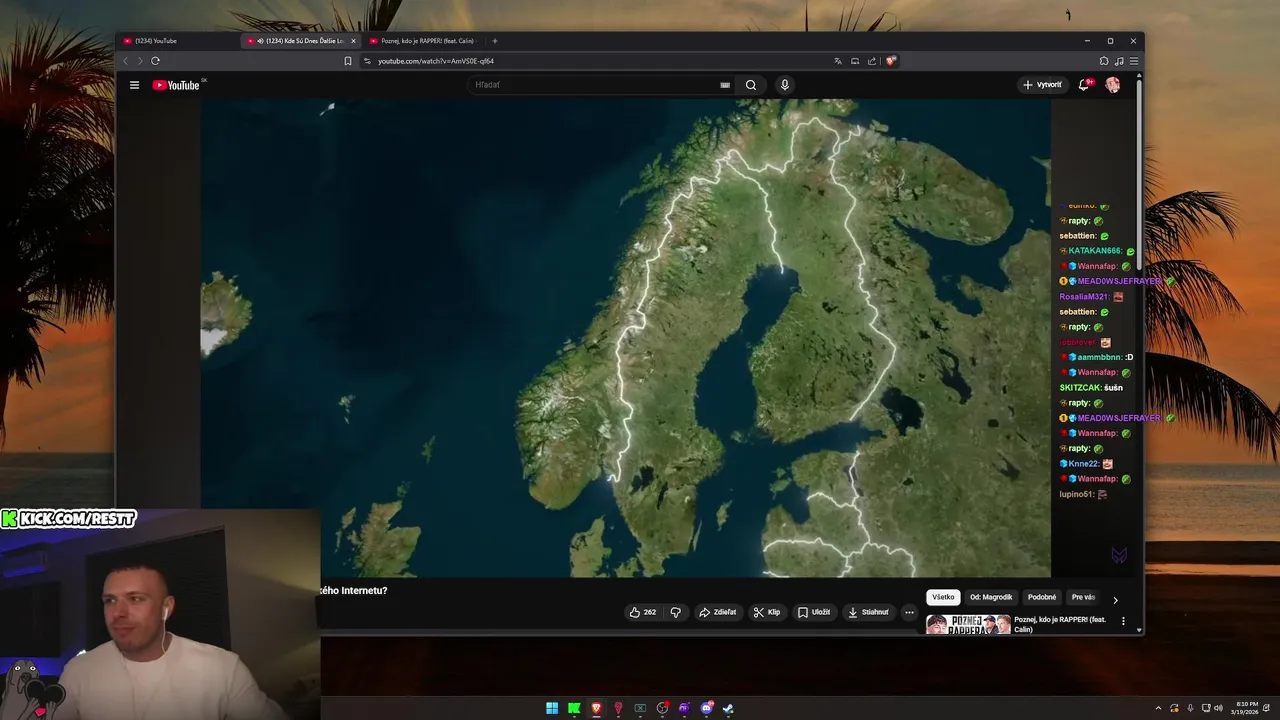Go forward in browser history
This screenshot has height=720, width=1280.
point(139,61)
